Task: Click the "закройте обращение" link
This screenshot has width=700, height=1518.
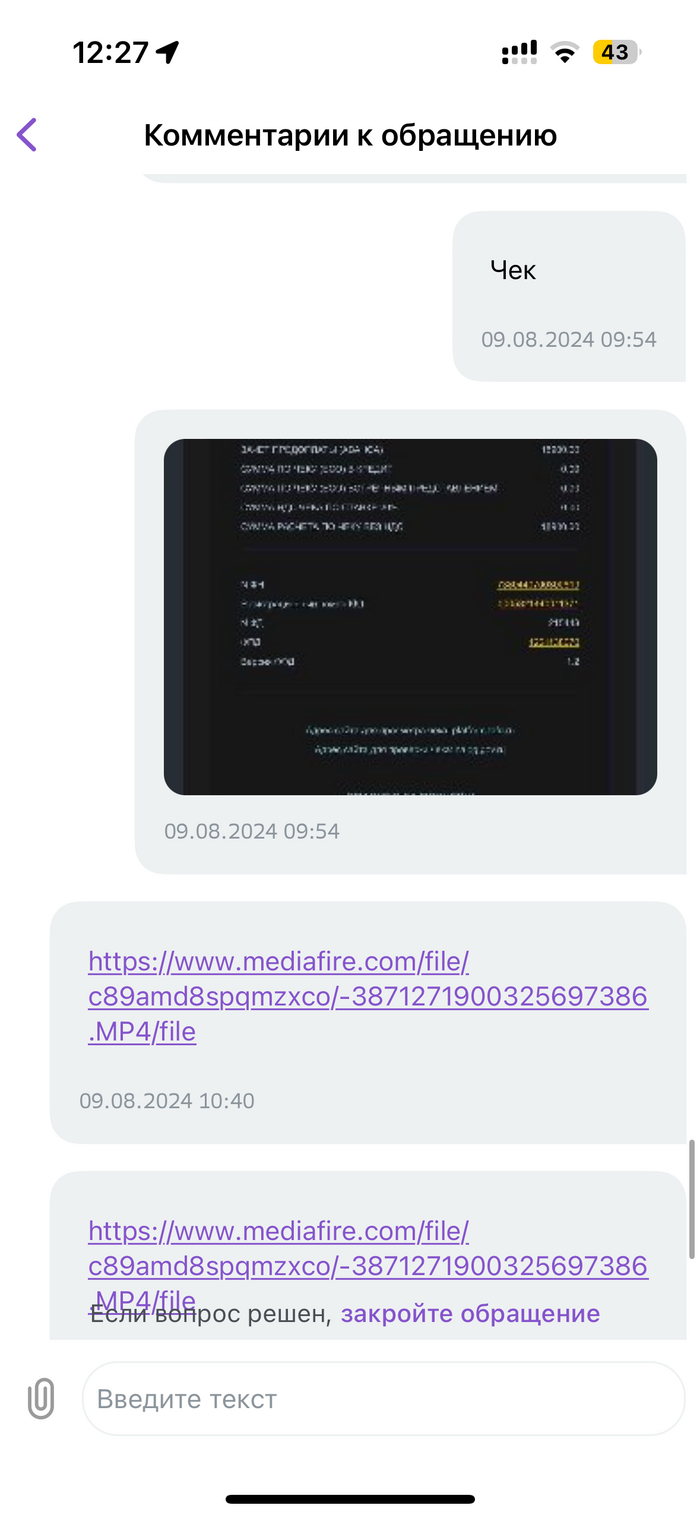Action: pyautogui.click(x=470, y=1313)
